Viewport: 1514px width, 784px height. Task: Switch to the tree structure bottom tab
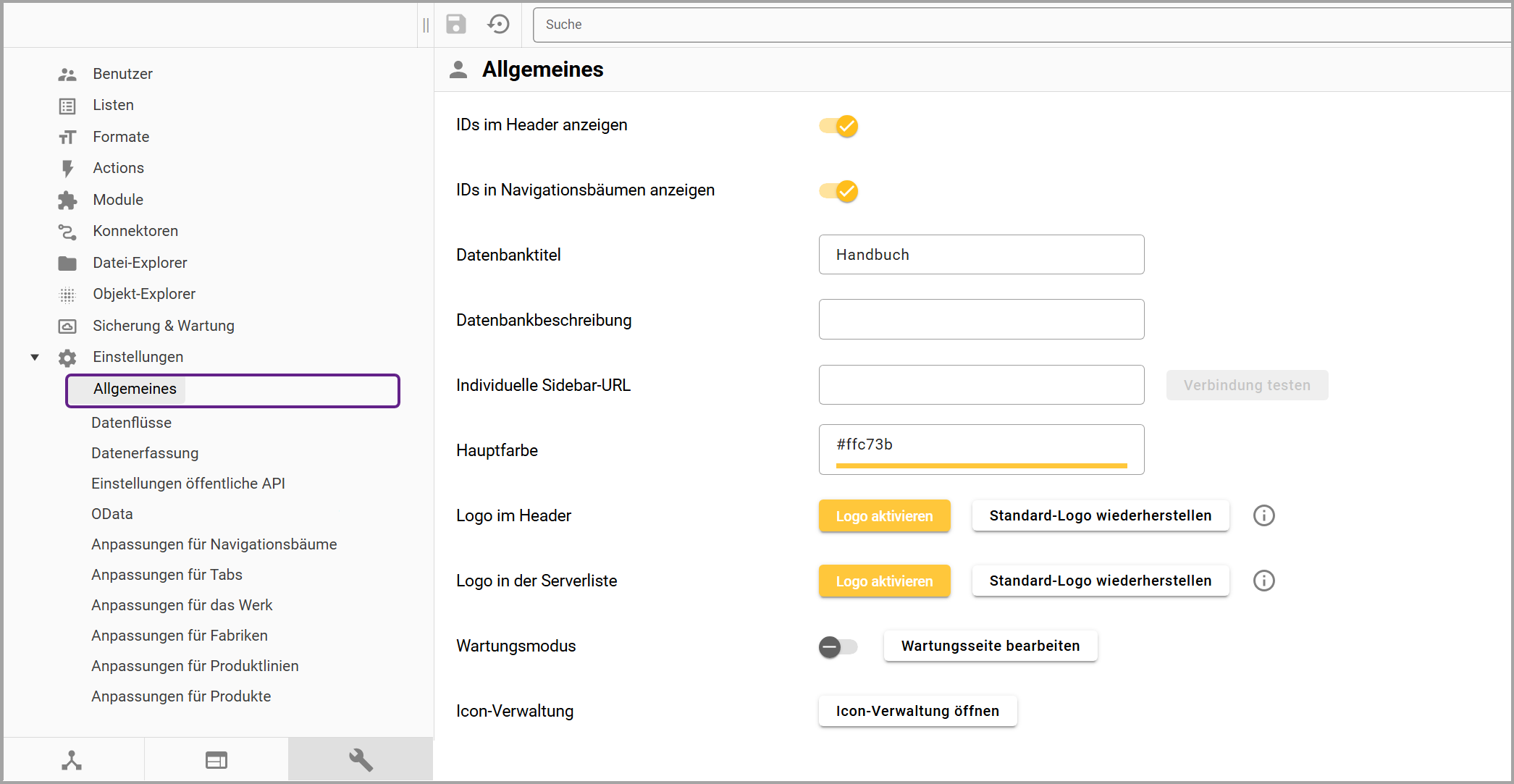click(x=72, y=759)
